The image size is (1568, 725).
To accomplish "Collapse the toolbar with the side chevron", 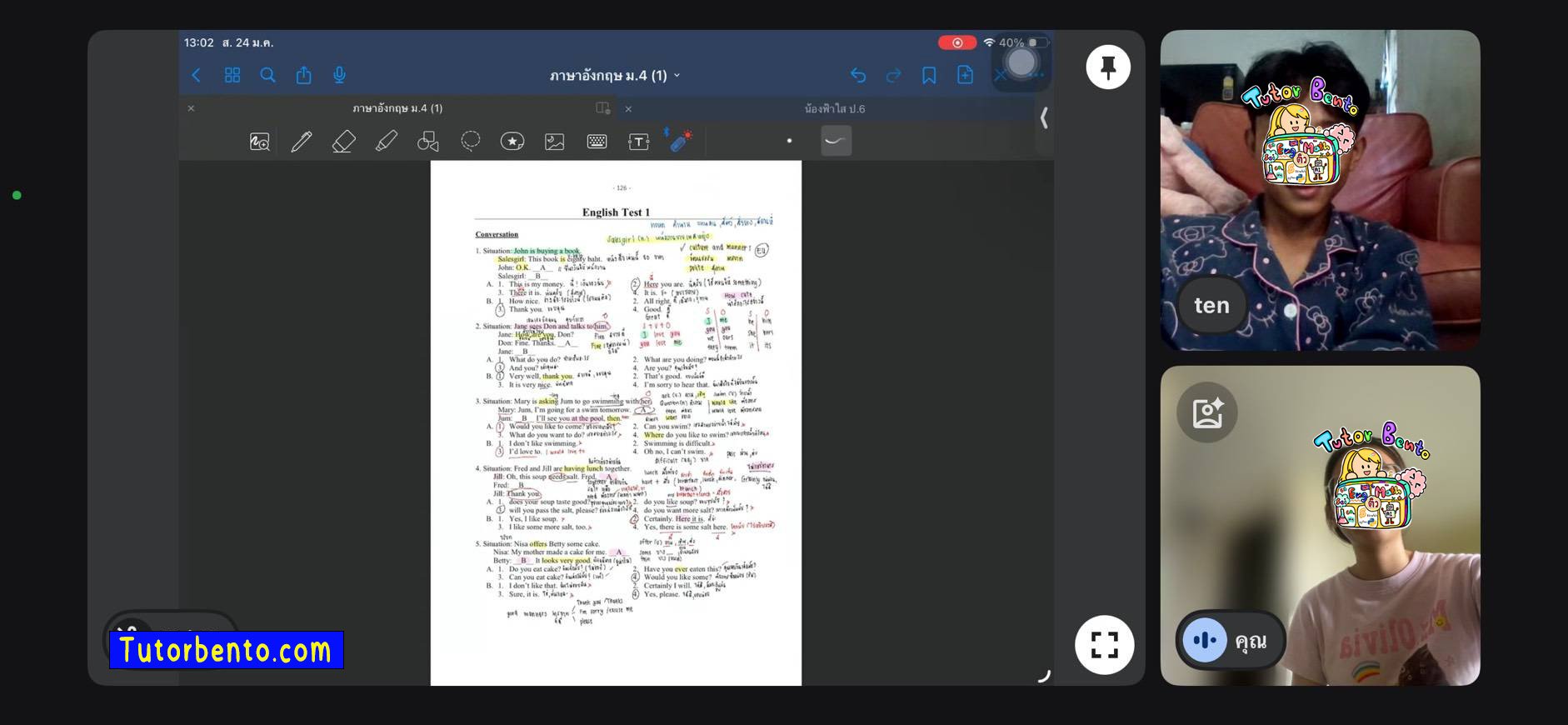I will click(1044, 117).
